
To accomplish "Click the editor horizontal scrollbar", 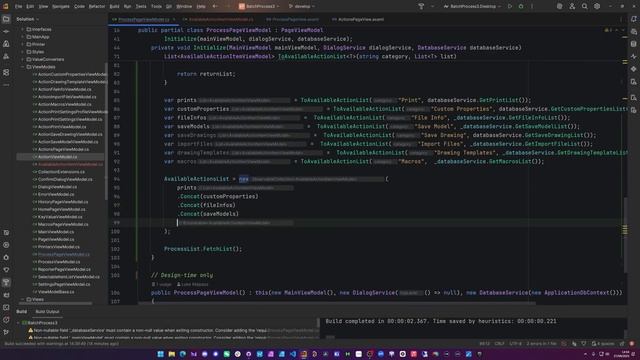I will pos(337,303).
